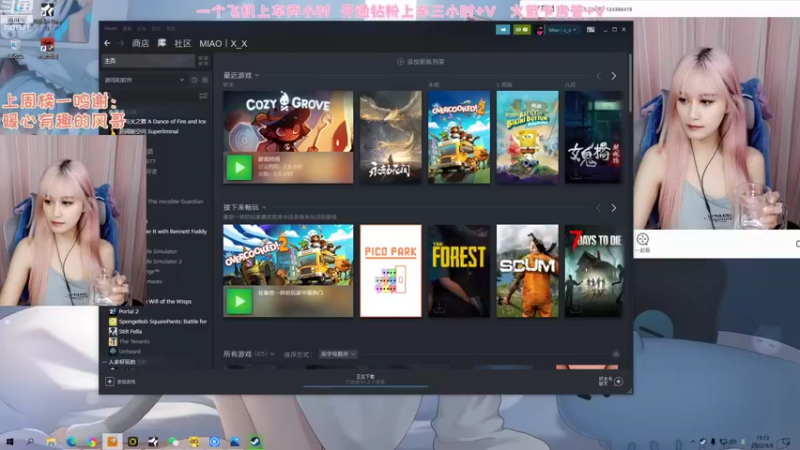Screen dimensions: 800x450
Task: Click the Steam menu in title bar
Action: click(110, 29)
